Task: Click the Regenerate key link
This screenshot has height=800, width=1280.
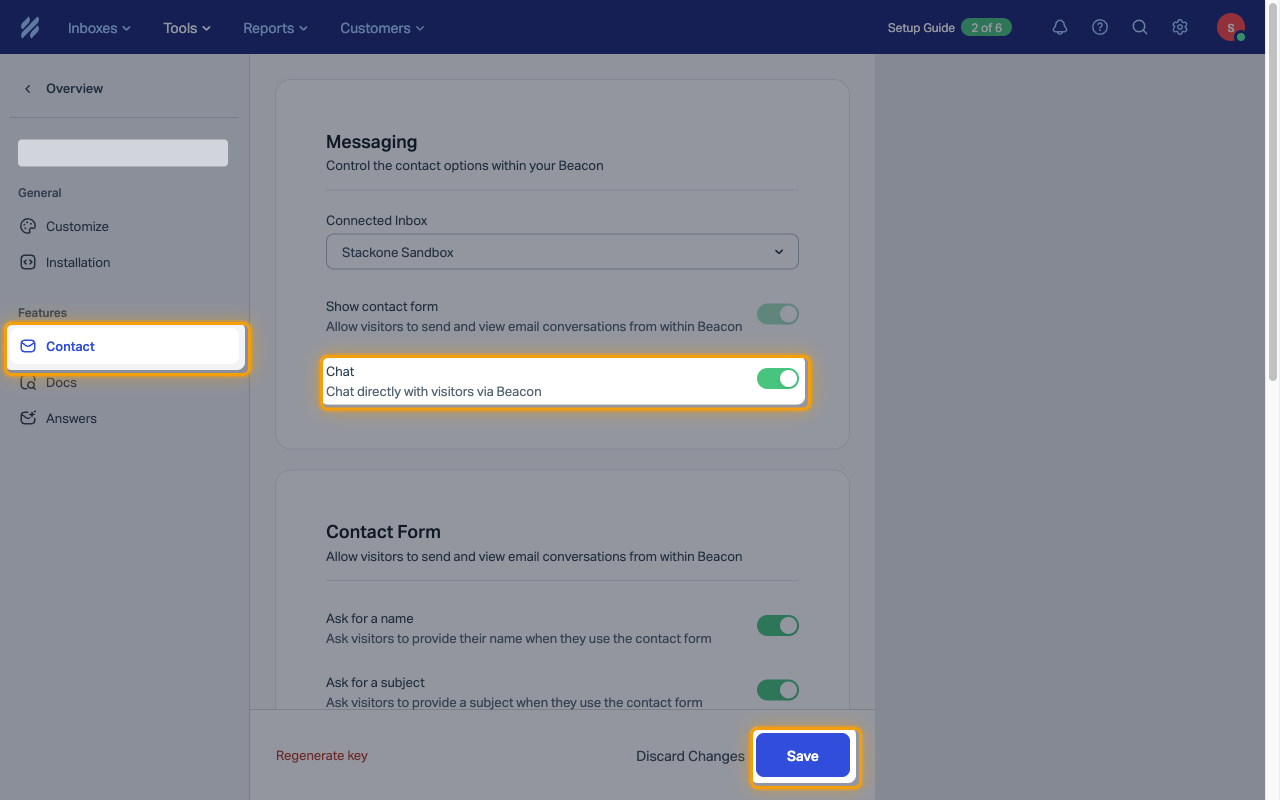Action: point(322,756)
